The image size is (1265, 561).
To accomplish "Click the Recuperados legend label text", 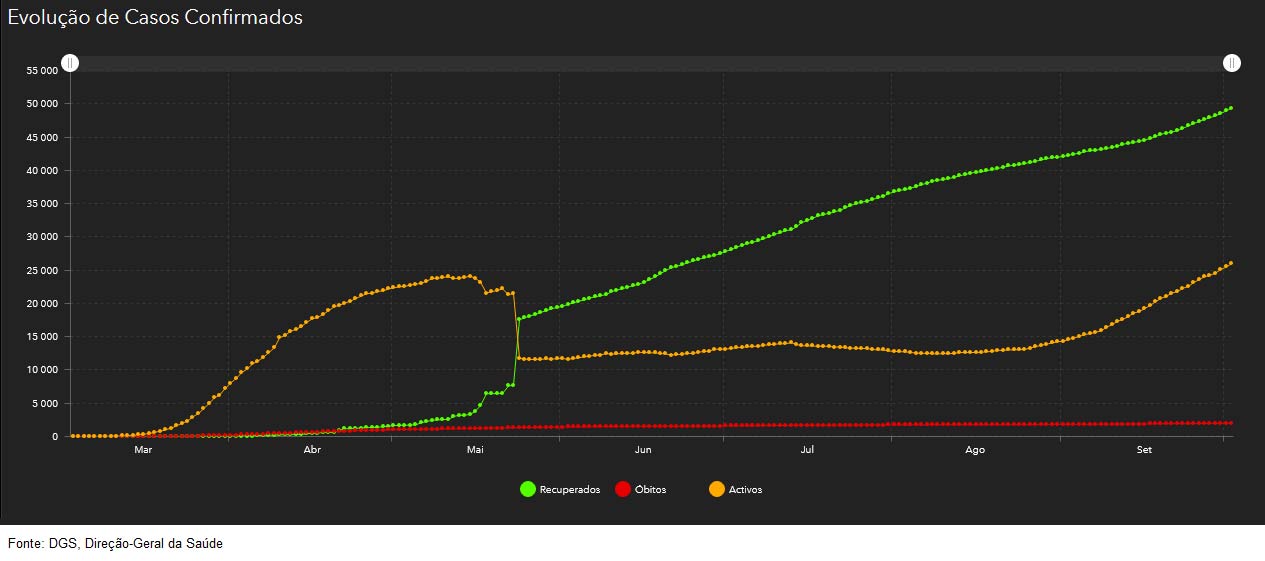I will click(x=570, y=490).
